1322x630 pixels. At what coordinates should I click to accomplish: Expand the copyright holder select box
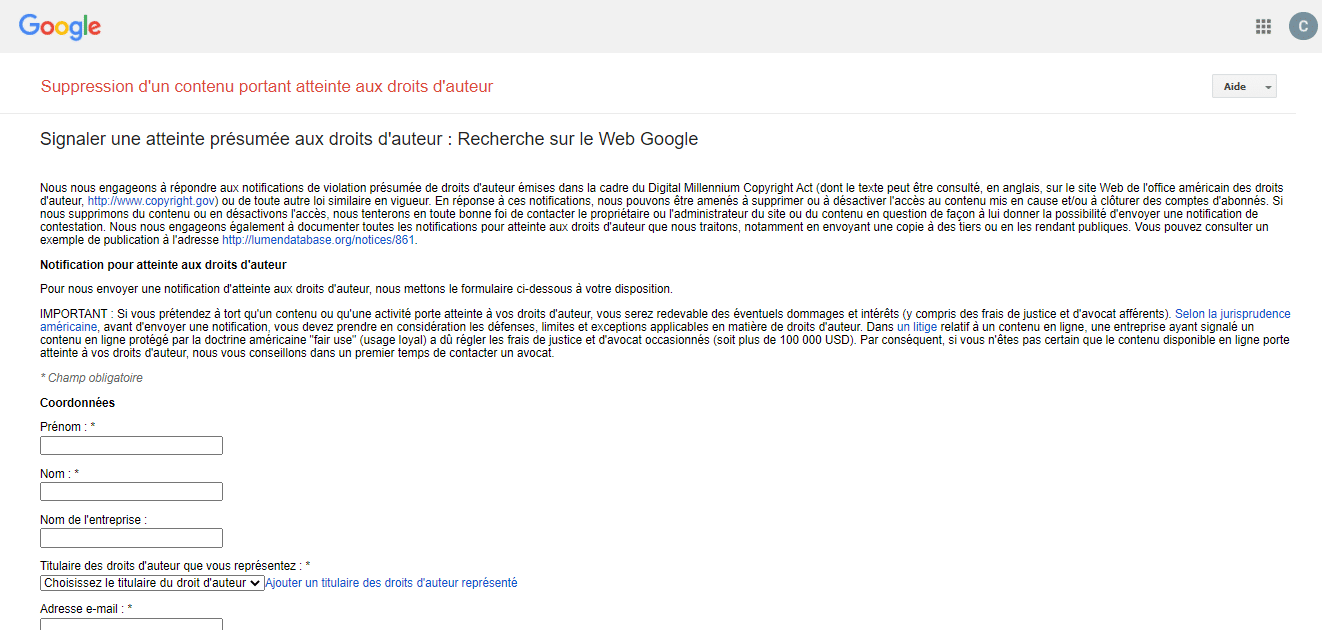[x=152, y=583]
